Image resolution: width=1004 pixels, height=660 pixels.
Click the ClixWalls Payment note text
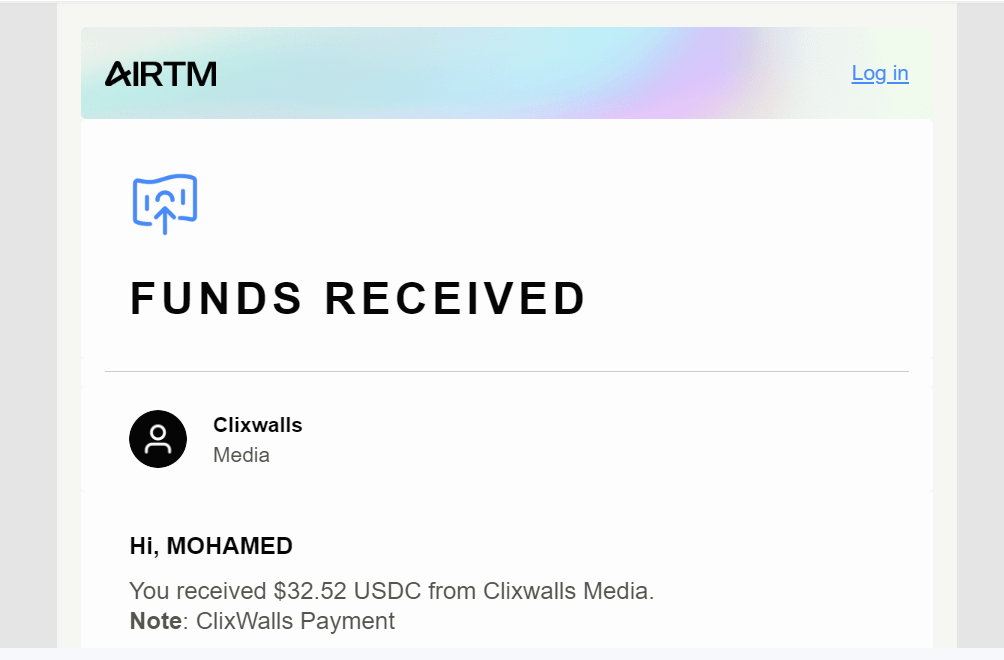pos(295,621)
